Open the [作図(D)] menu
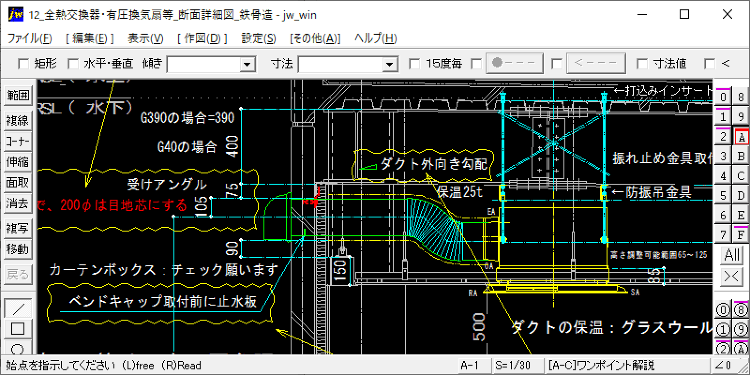This screenshot has width=750, height=375. pos(202,39)
